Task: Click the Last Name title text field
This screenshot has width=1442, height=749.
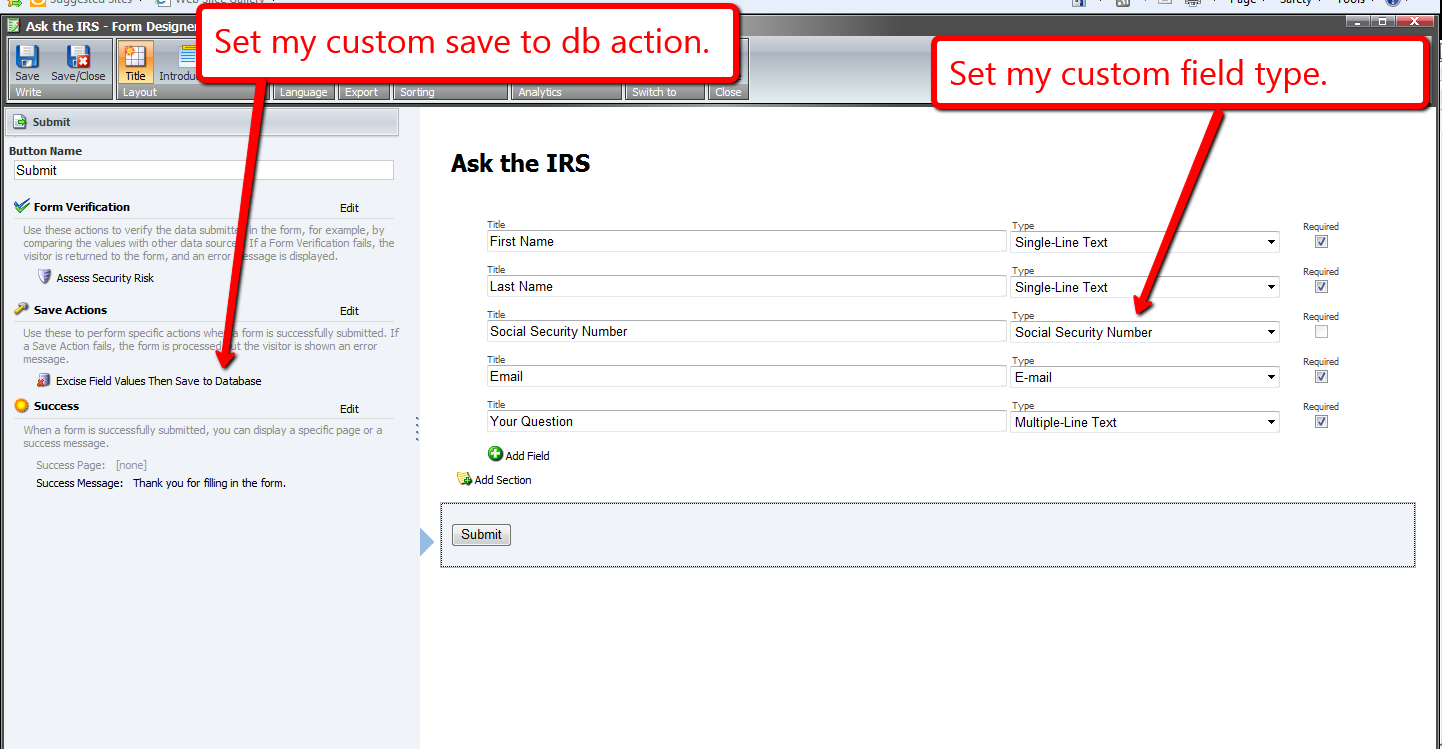Action: [746, 287]
